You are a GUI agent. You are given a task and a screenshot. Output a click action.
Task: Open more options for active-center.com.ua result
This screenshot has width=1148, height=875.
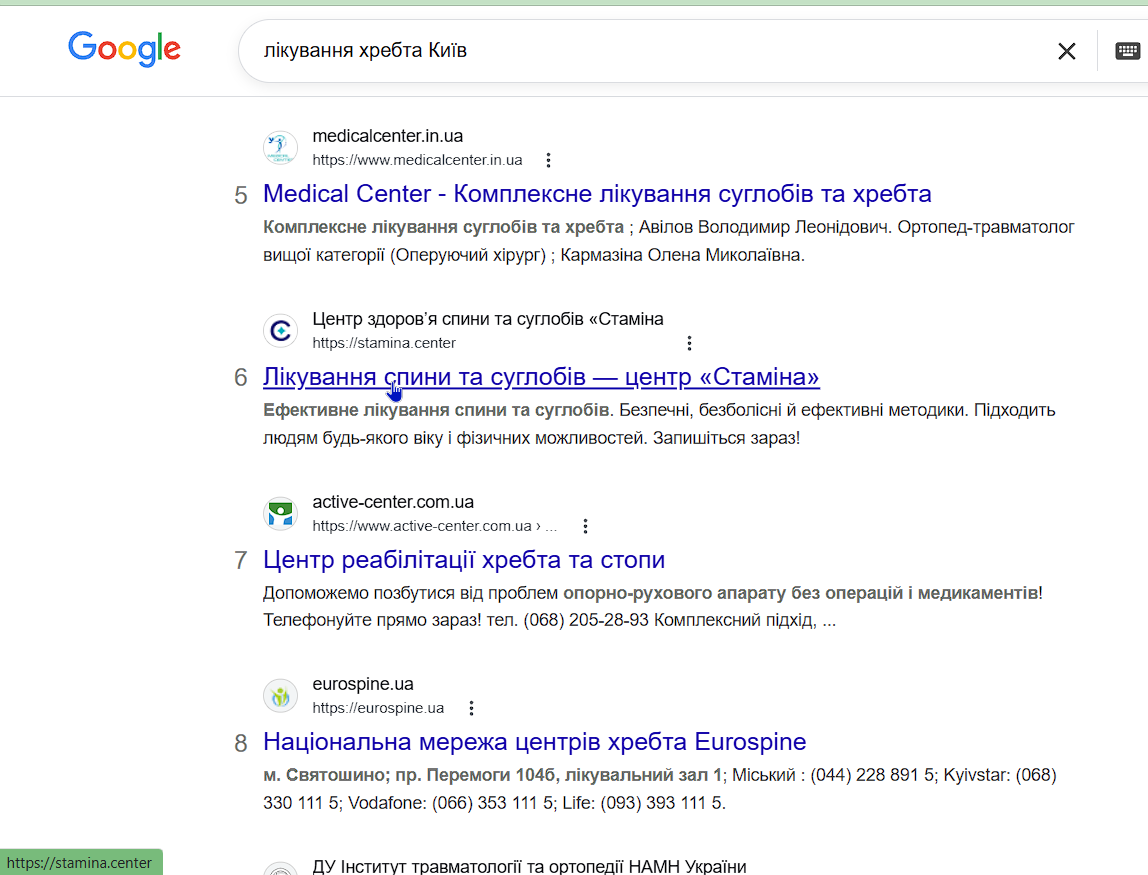pyautogui.click(x=586, y=526)
